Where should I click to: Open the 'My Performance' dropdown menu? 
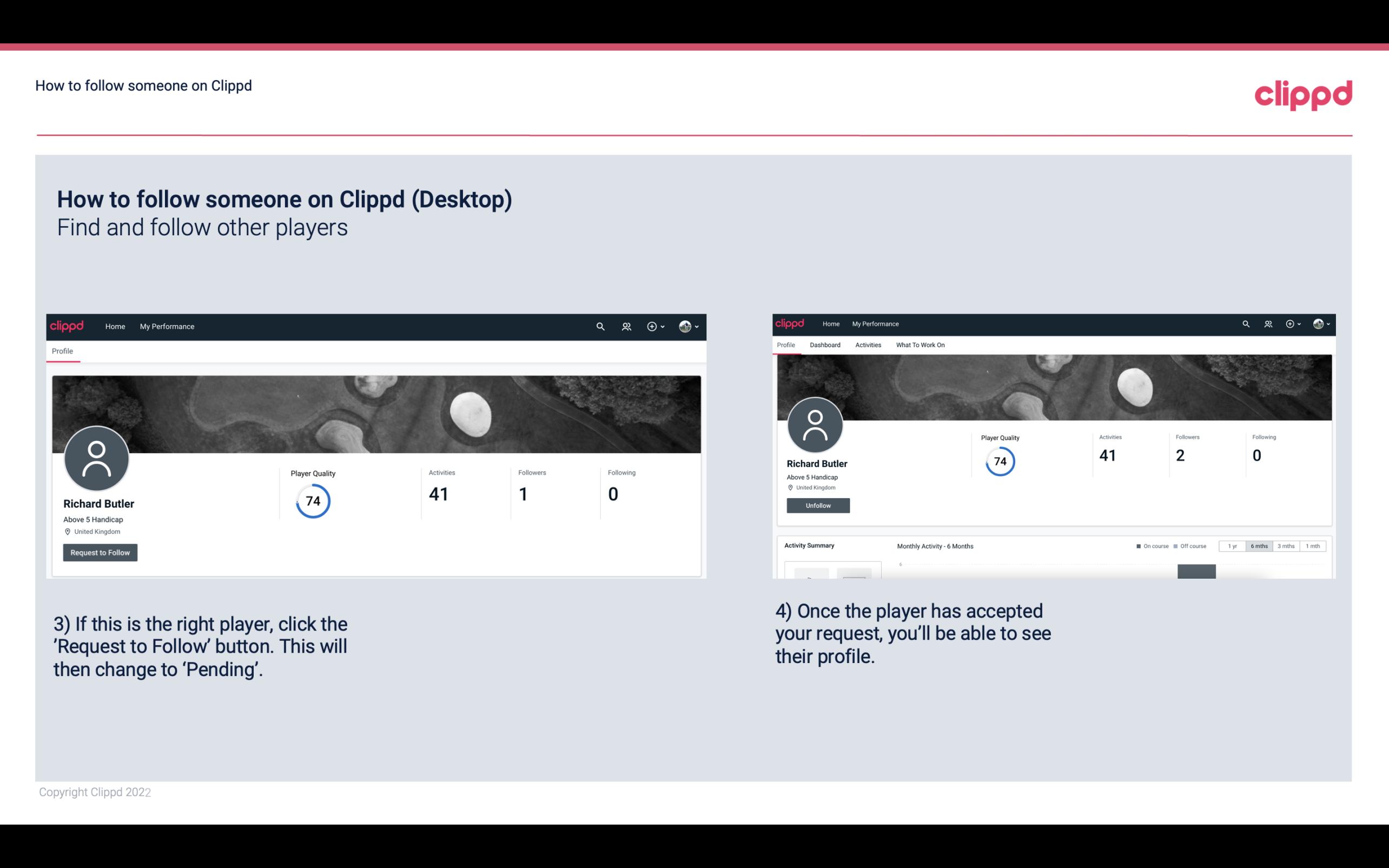click(x=166, y=326)
